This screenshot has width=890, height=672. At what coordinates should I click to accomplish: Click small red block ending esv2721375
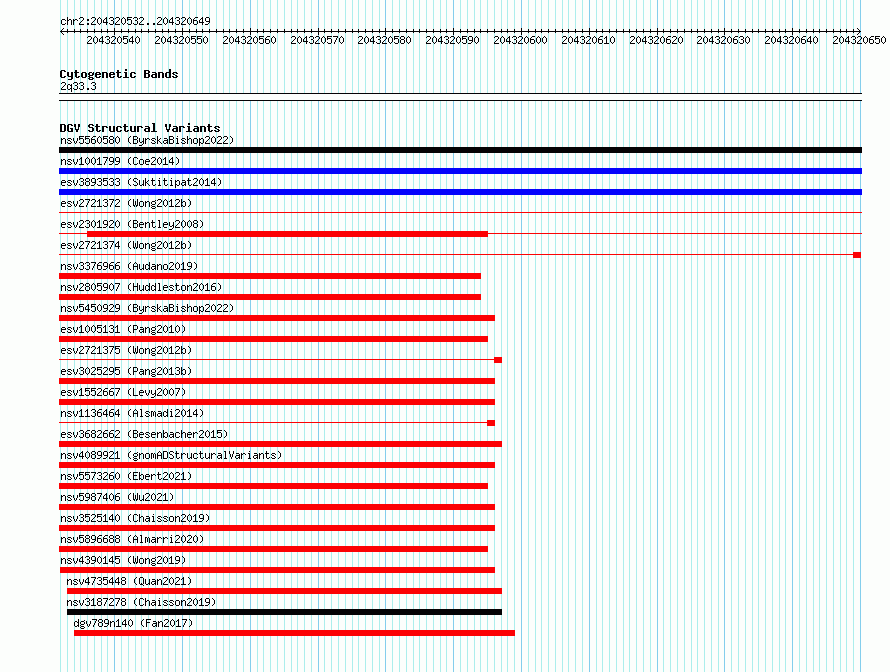(x=498, y=360)
